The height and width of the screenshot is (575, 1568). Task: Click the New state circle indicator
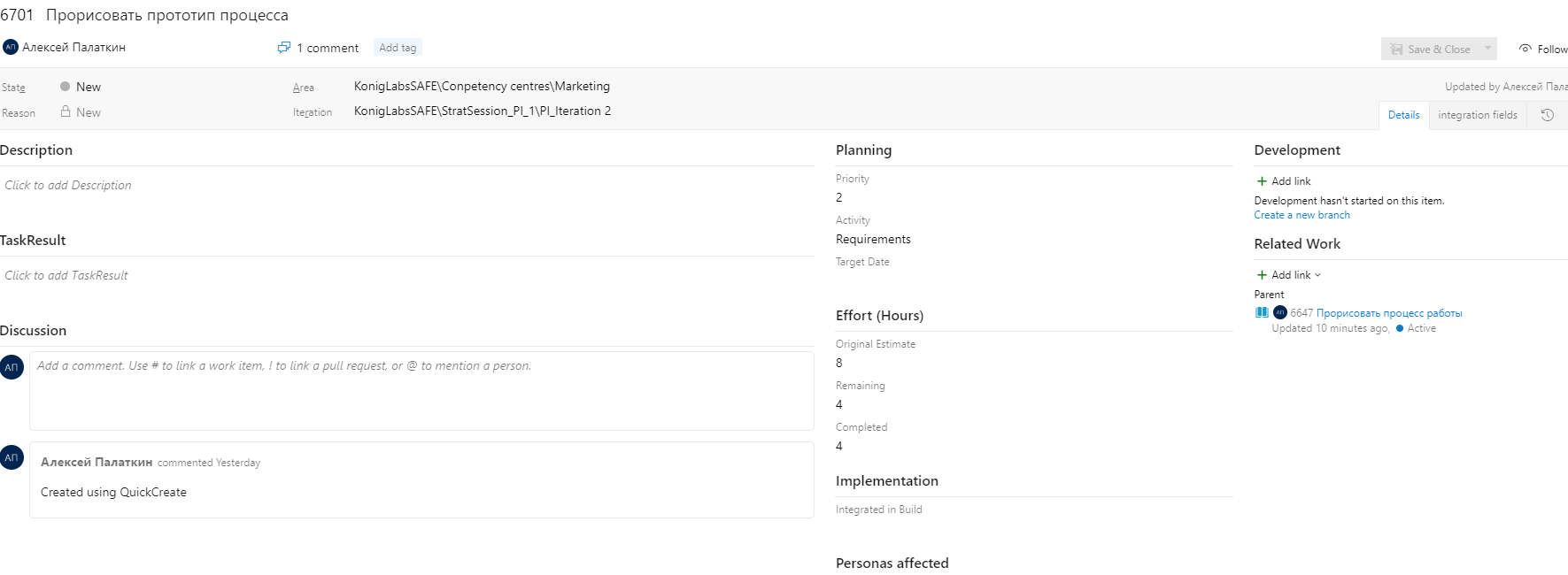pos(64,86)
